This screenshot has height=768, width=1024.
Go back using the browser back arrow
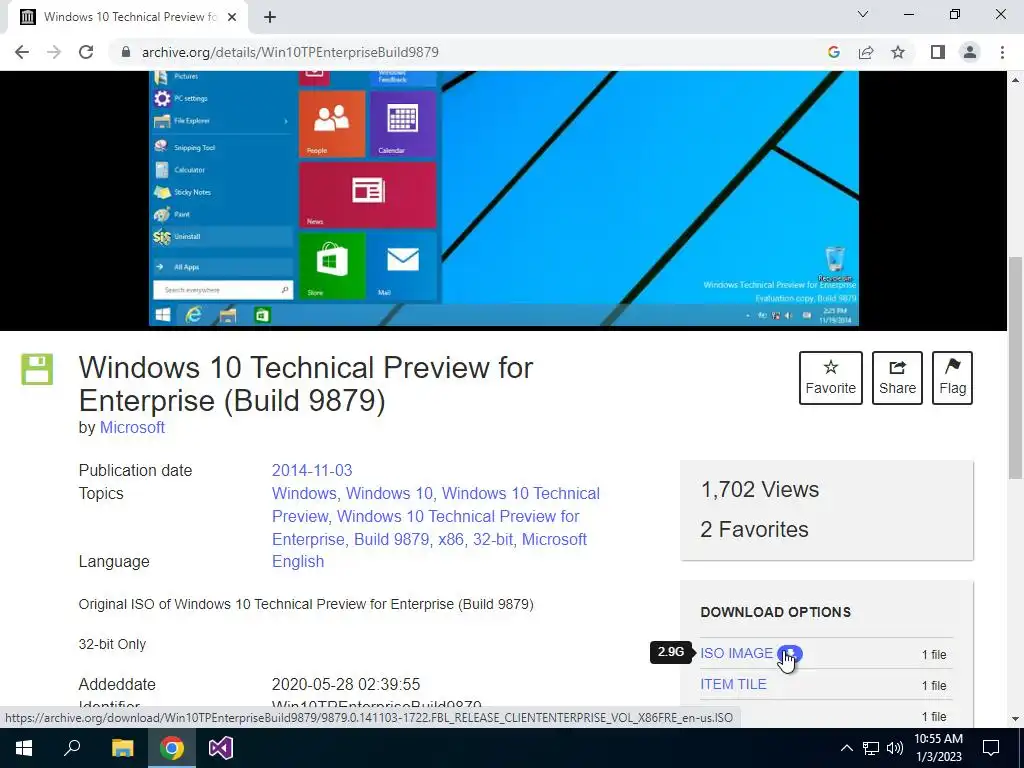tap(22, 52)
